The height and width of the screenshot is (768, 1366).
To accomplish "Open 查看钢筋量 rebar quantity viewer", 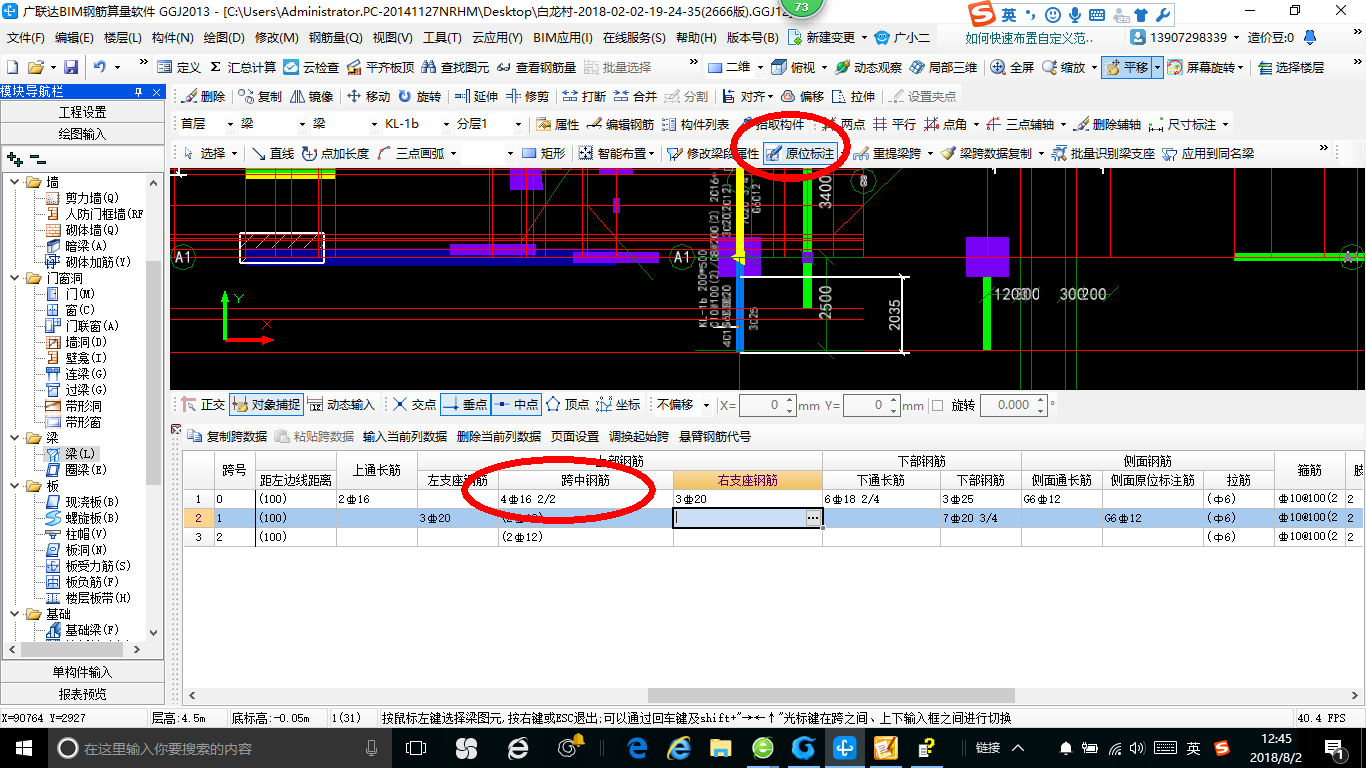I will pyautogui.click(x=536, y=67).
